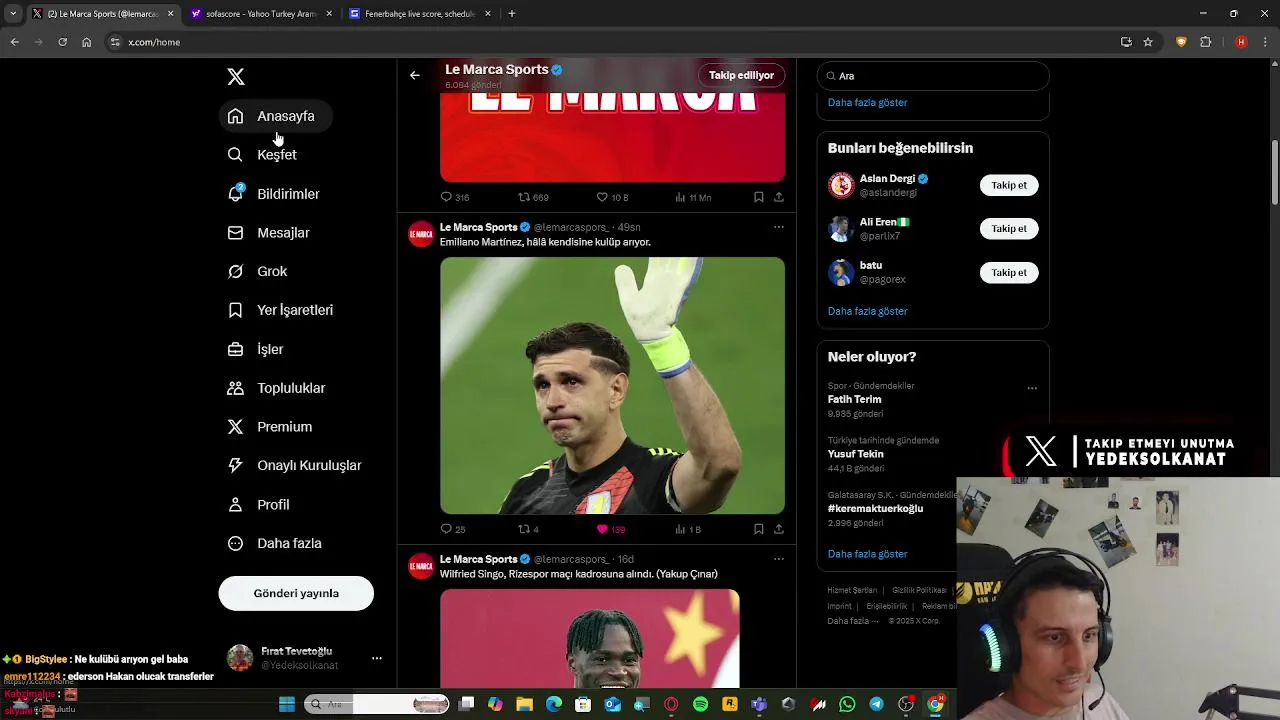The width and height of the screenshot is (1280, 720).
Task: Open Fatih Terim trending topic
Action: 854,399
